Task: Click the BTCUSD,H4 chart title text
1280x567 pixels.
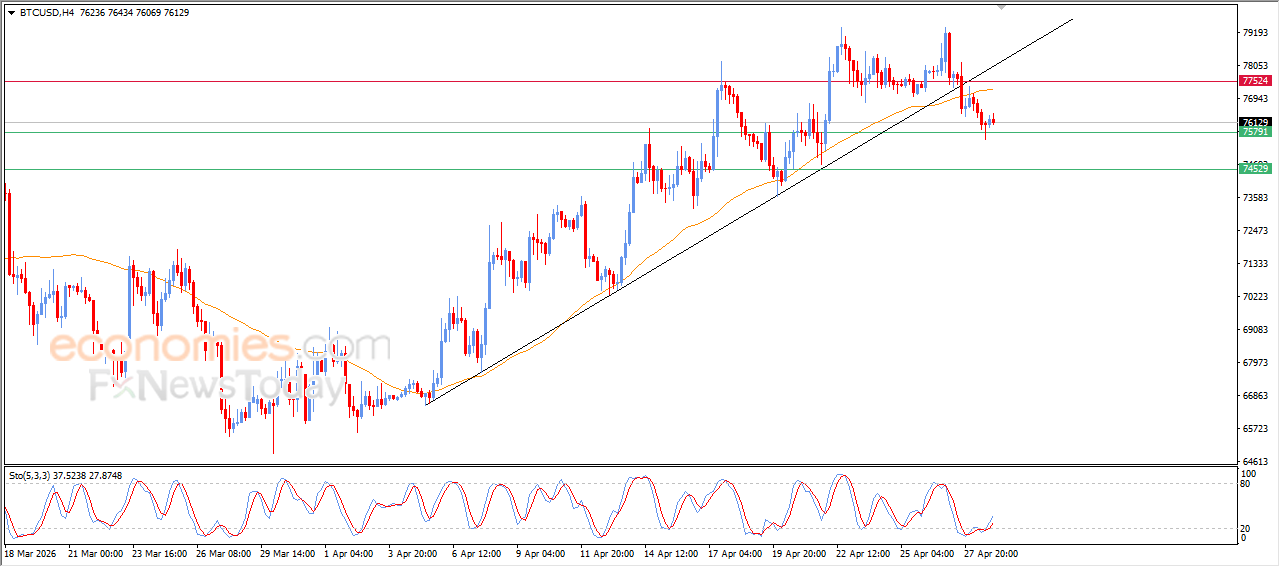Action: [46, 13]
